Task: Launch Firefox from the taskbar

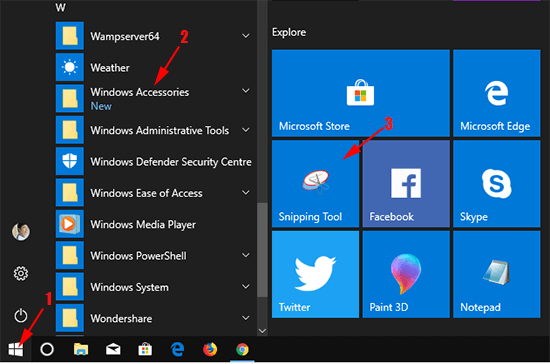Action: (210, 349)
